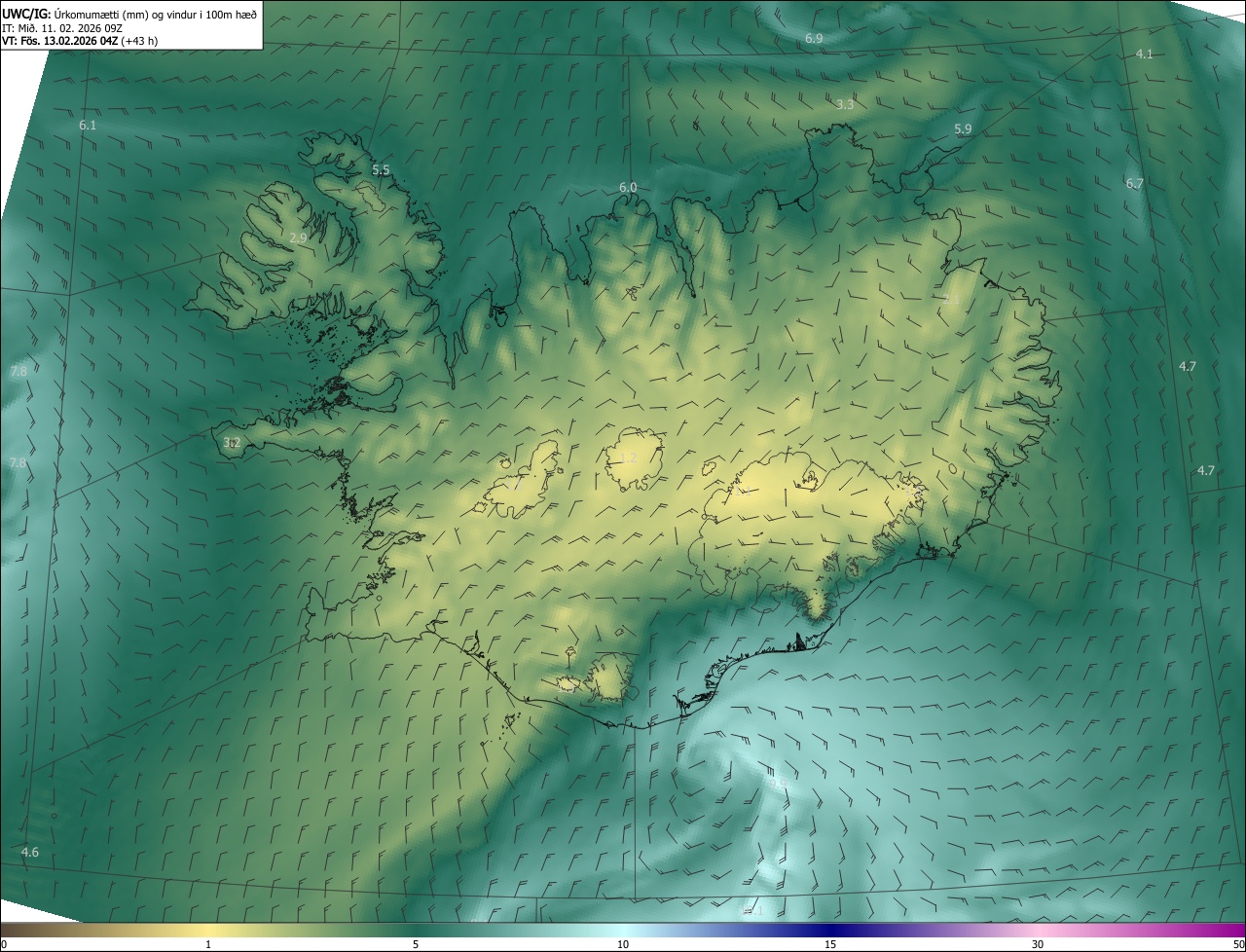This screenshot has width=1246, height=952.
Task: Select the 3.3 value label on the map
Action: (845, 104)
